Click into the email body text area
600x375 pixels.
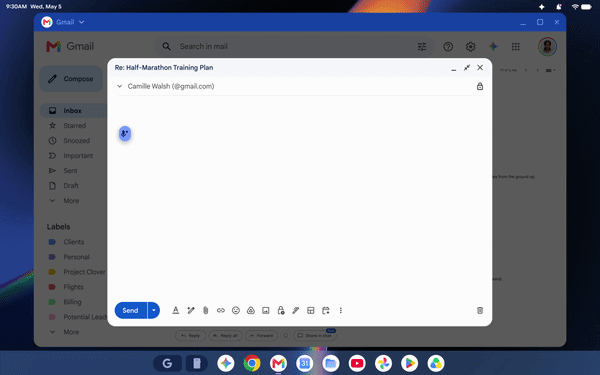coord(300,197)
